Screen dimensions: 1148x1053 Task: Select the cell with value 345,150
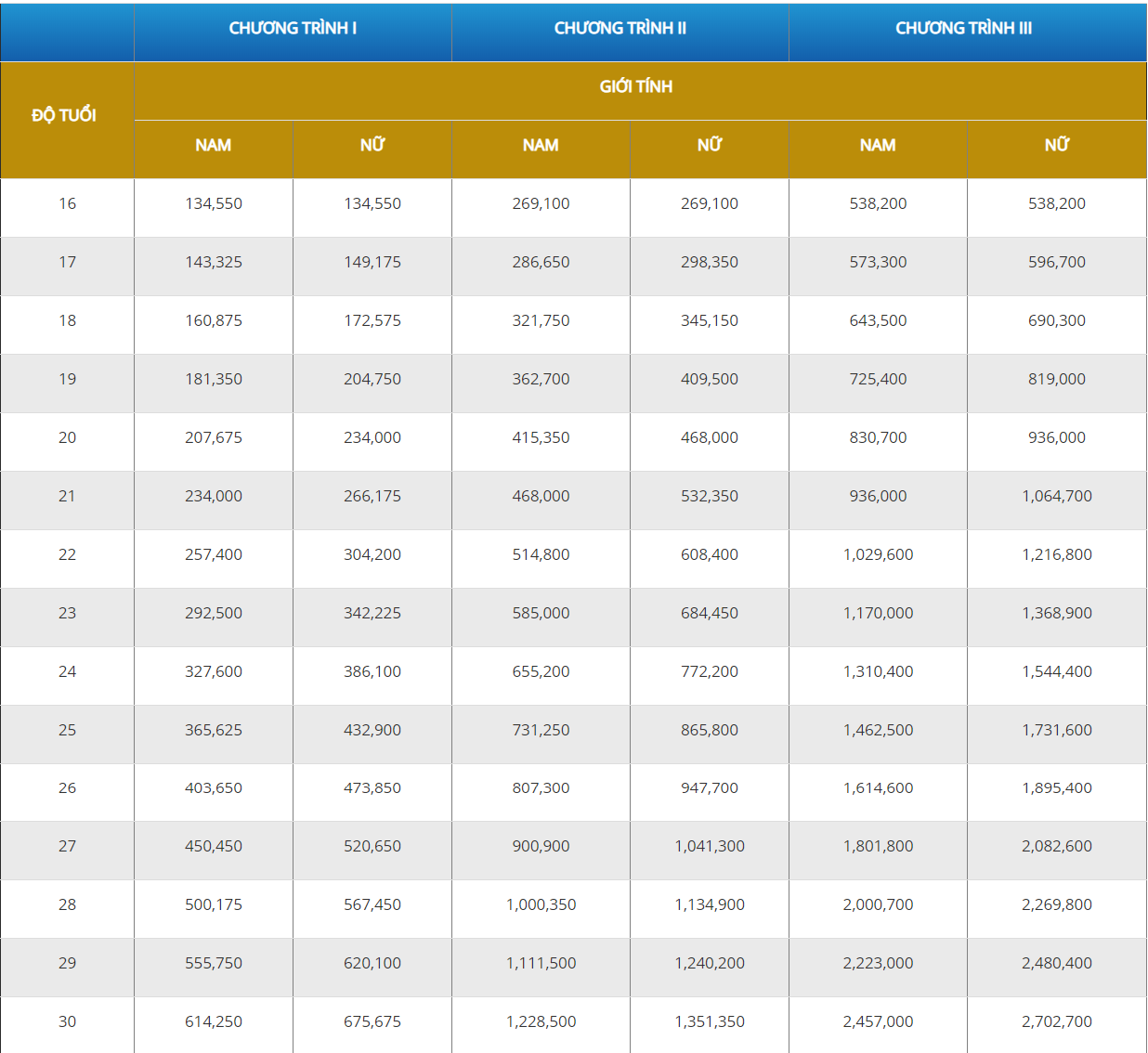709,320
